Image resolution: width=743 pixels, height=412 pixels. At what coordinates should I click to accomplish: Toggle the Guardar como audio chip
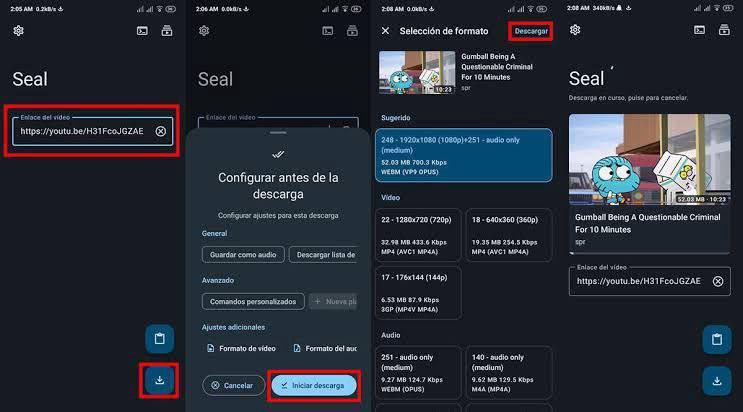(x=243, y=255)
